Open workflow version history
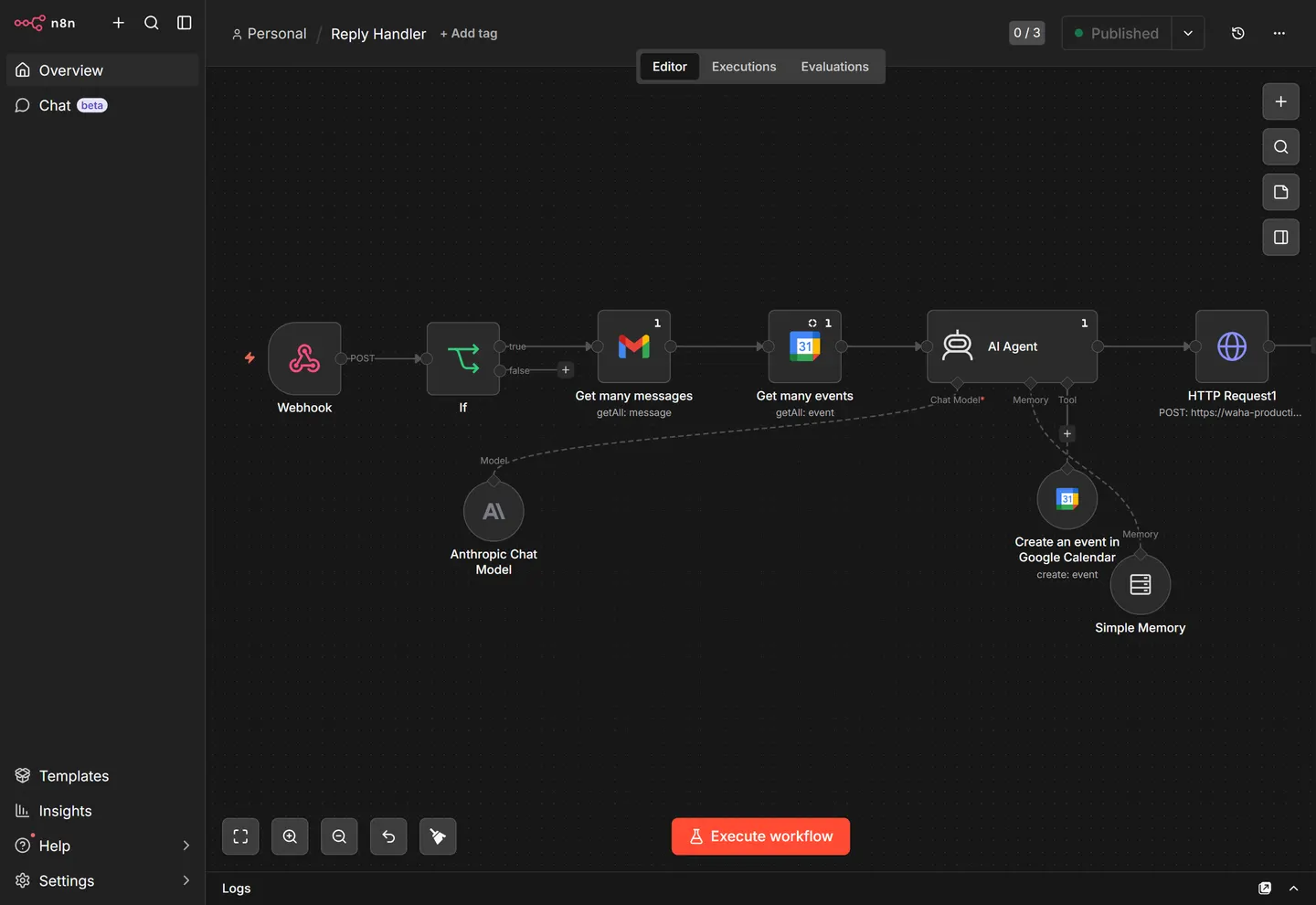 click(x=1238, y=33)
